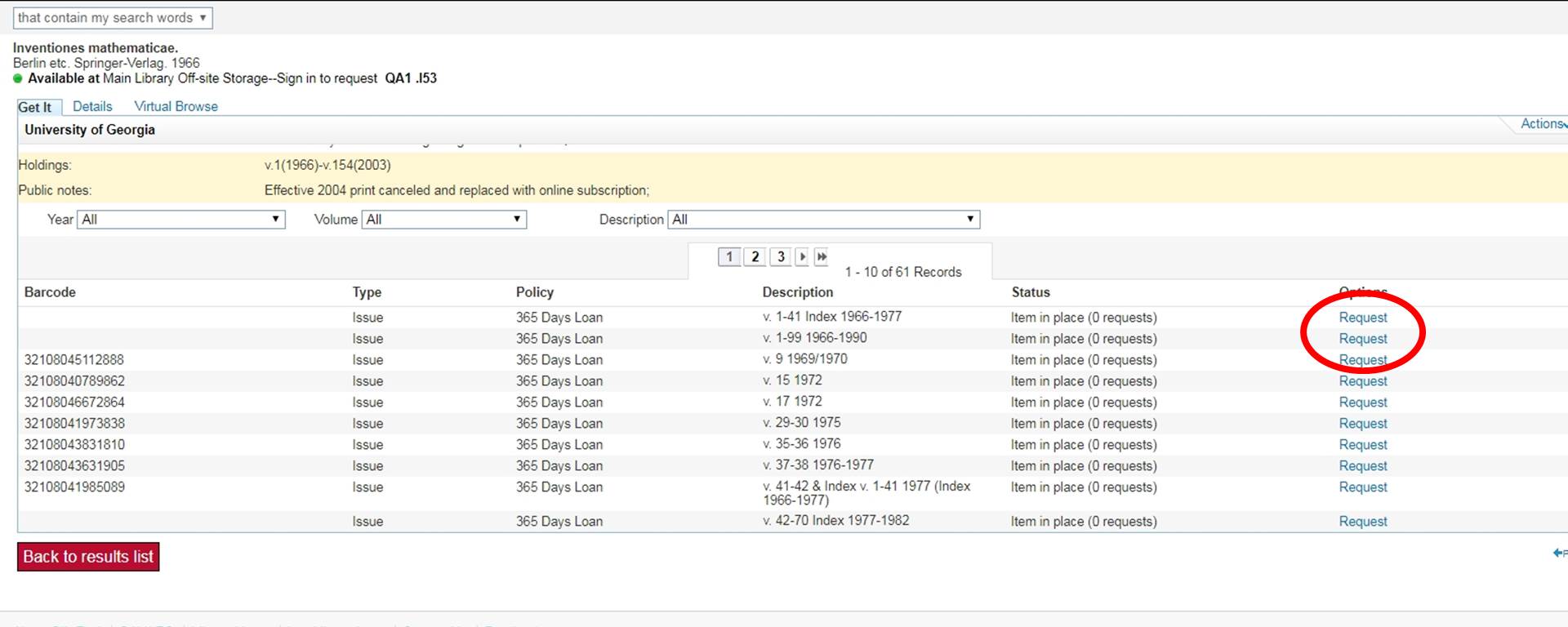Go to page 3 of records
This screenshot has height=627, width=1568.
tap(781, 257)
